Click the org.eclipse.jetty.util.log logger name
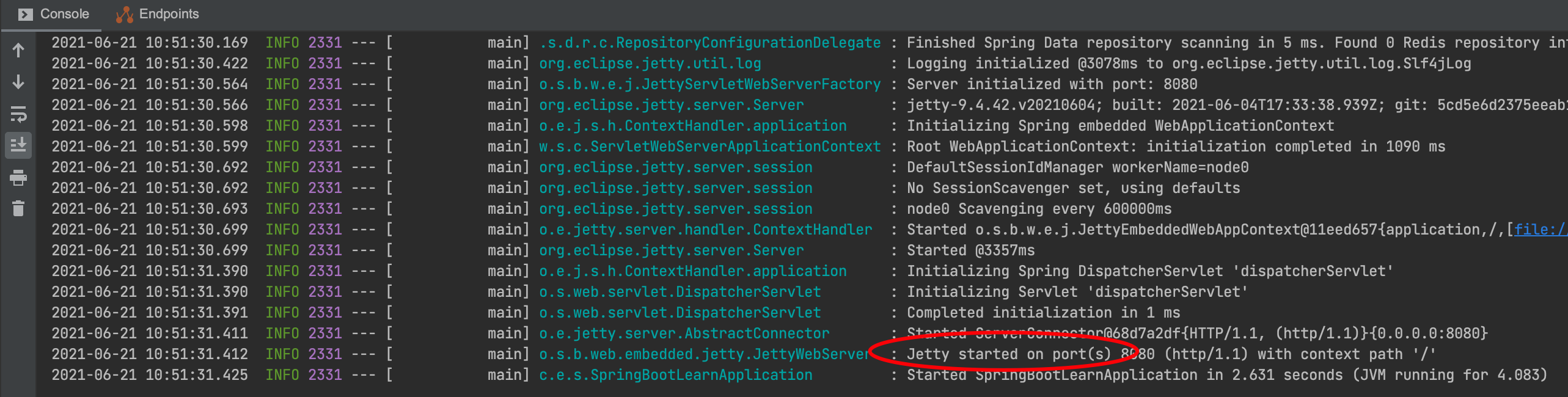Viewport: 1568px width, 397px height. click(x=650, y=64)
